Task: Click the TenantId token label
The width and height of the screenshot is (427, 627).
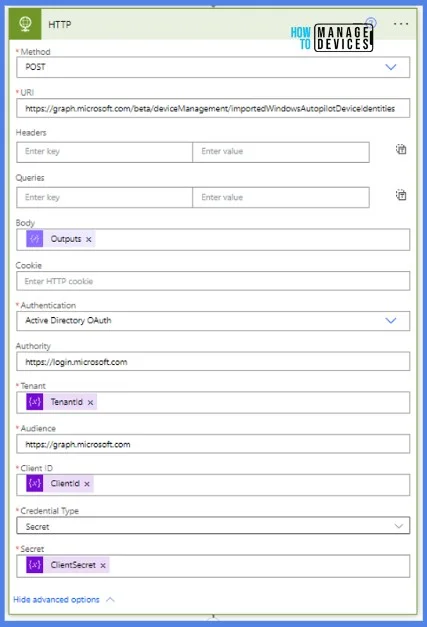Action: click(x=66, y=402)
